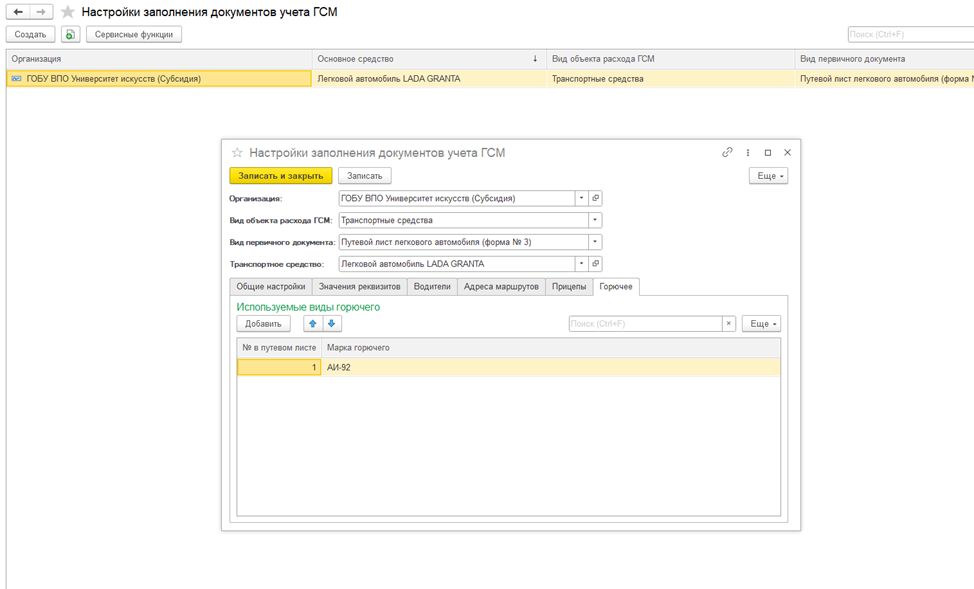
Task: Open the dialog header Еще menu
Action: [x=768, y=176]
